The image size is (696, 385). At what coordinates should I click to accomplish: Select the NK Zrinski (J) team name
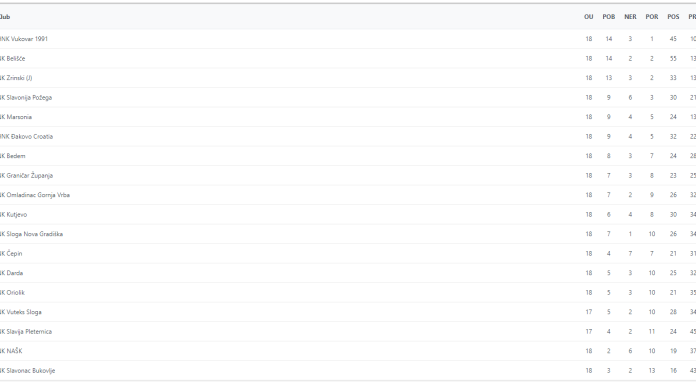coord(16,78)
